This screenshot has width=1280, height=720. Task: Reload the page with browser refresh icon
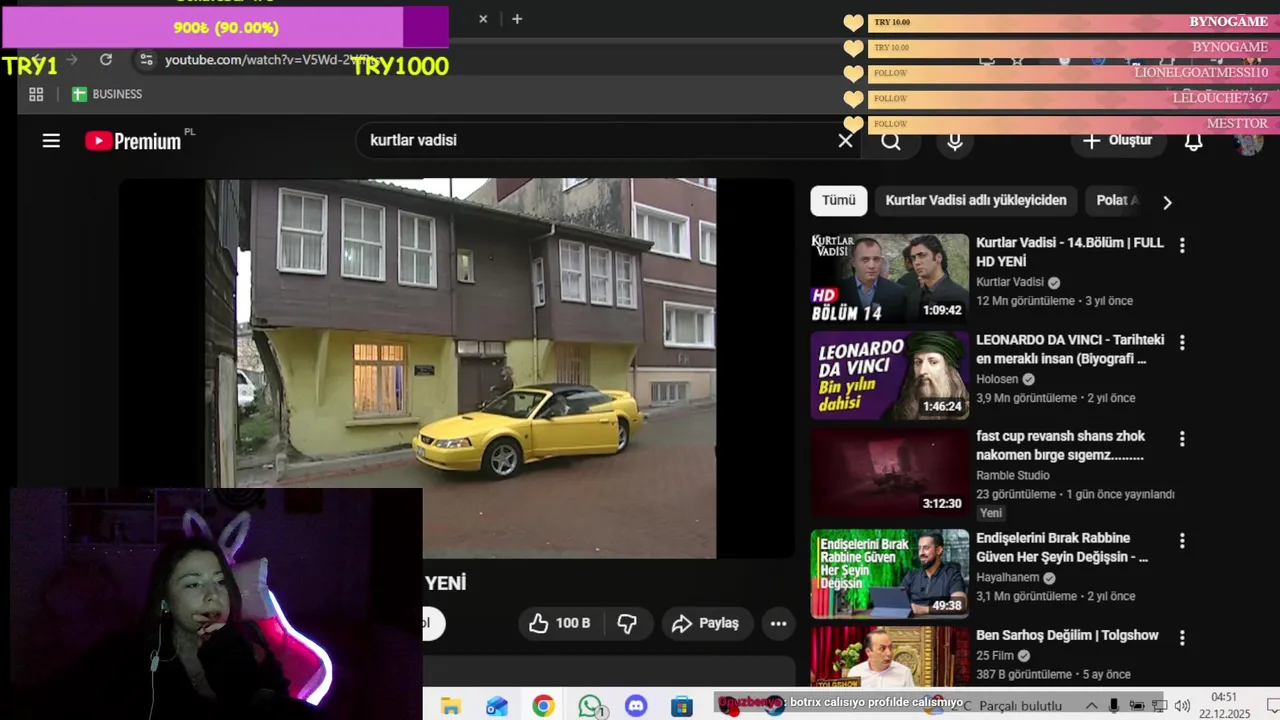click(x=106, y=60)
